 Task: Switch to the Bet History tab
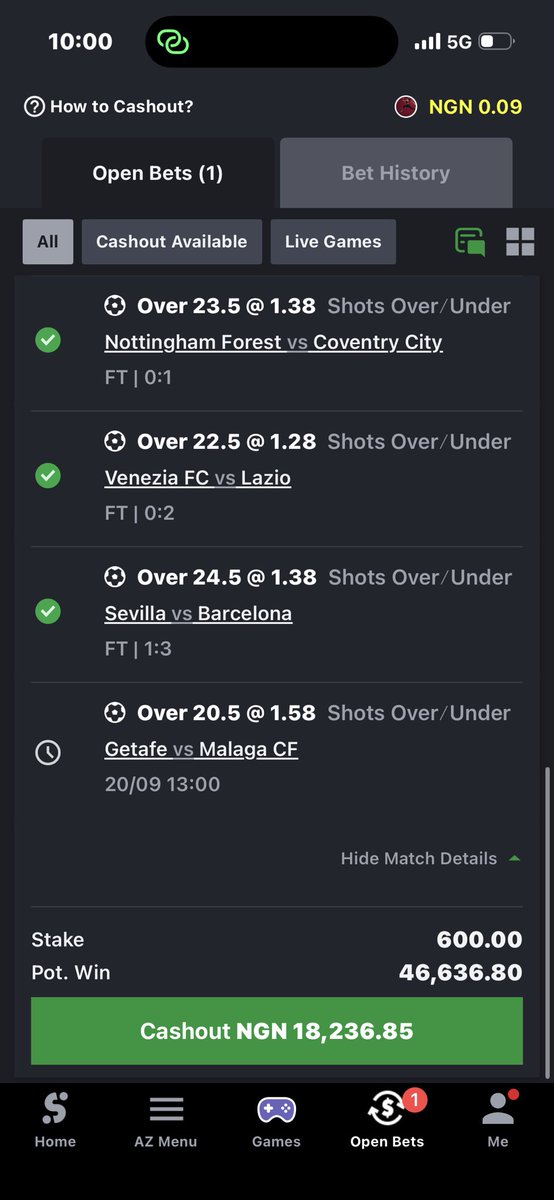tap(396, 173)
